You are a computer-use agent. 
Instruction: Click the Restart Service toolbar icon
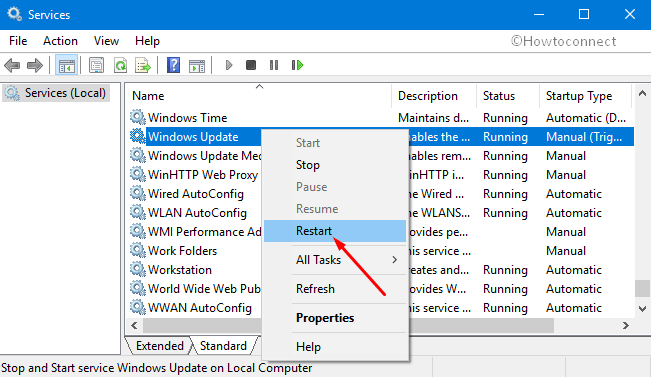pyautogui.click(x=297, y=65)
